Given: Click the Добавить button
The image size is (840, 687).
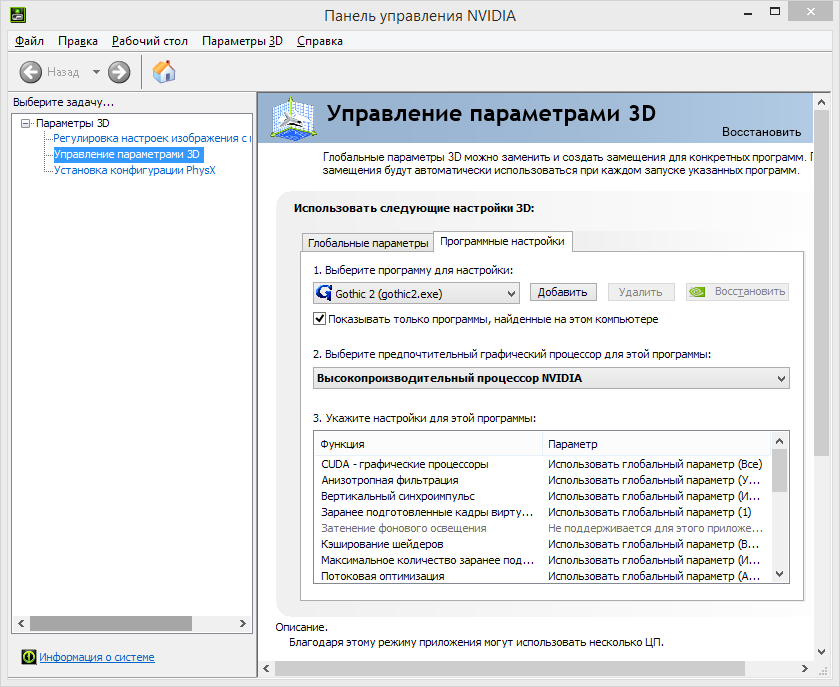Looking at the screenshot, I should tap(562, 292).
